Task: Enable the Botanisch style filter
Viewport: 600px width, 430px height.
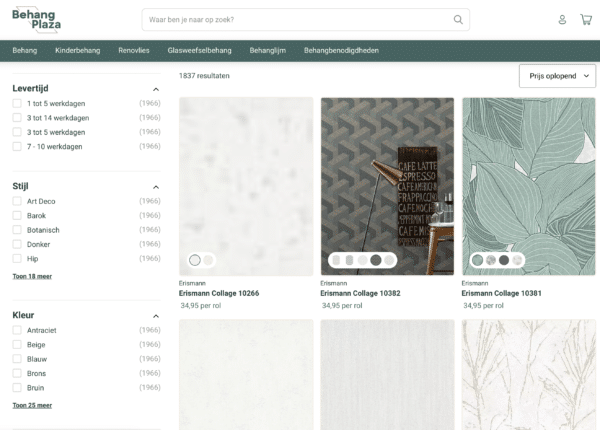Action: coord(17,230)
